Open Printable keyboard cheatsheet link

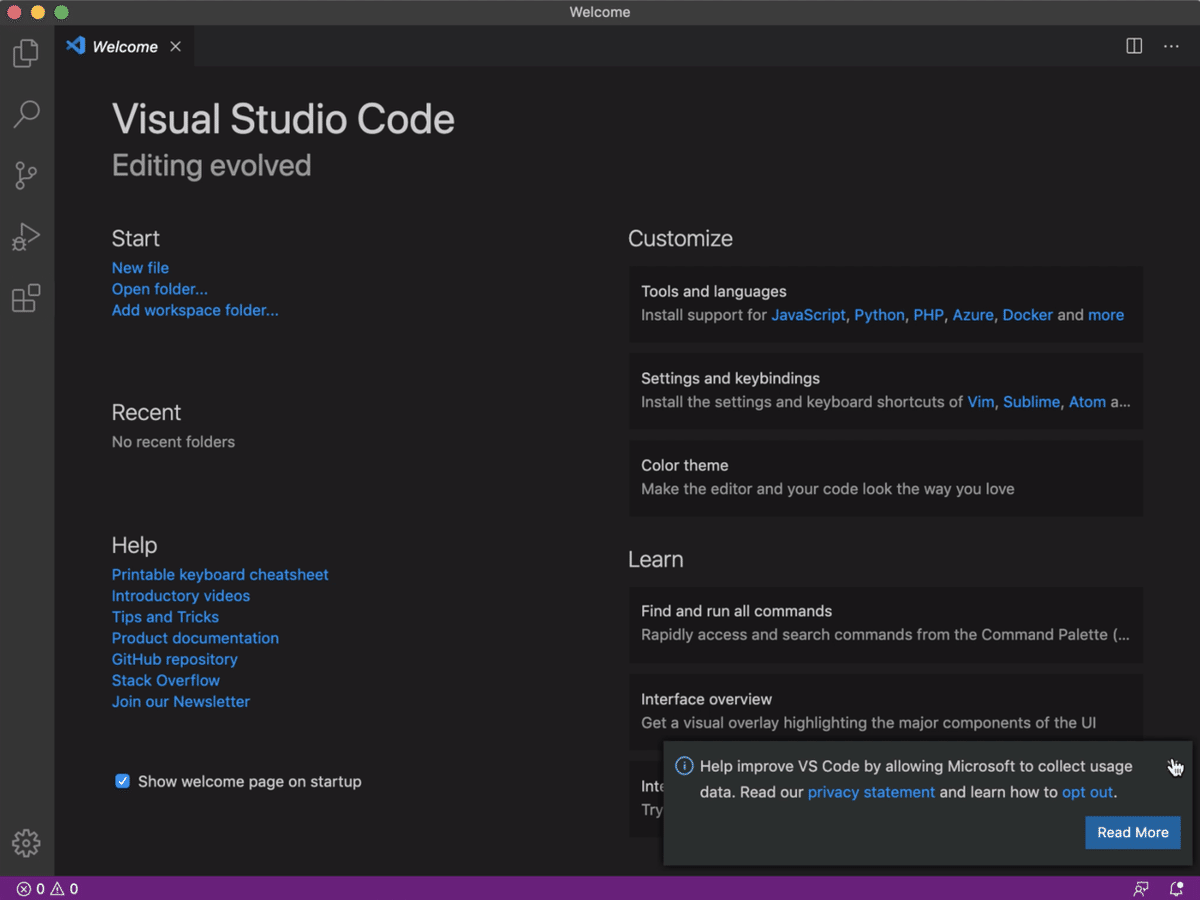point(220,574)
